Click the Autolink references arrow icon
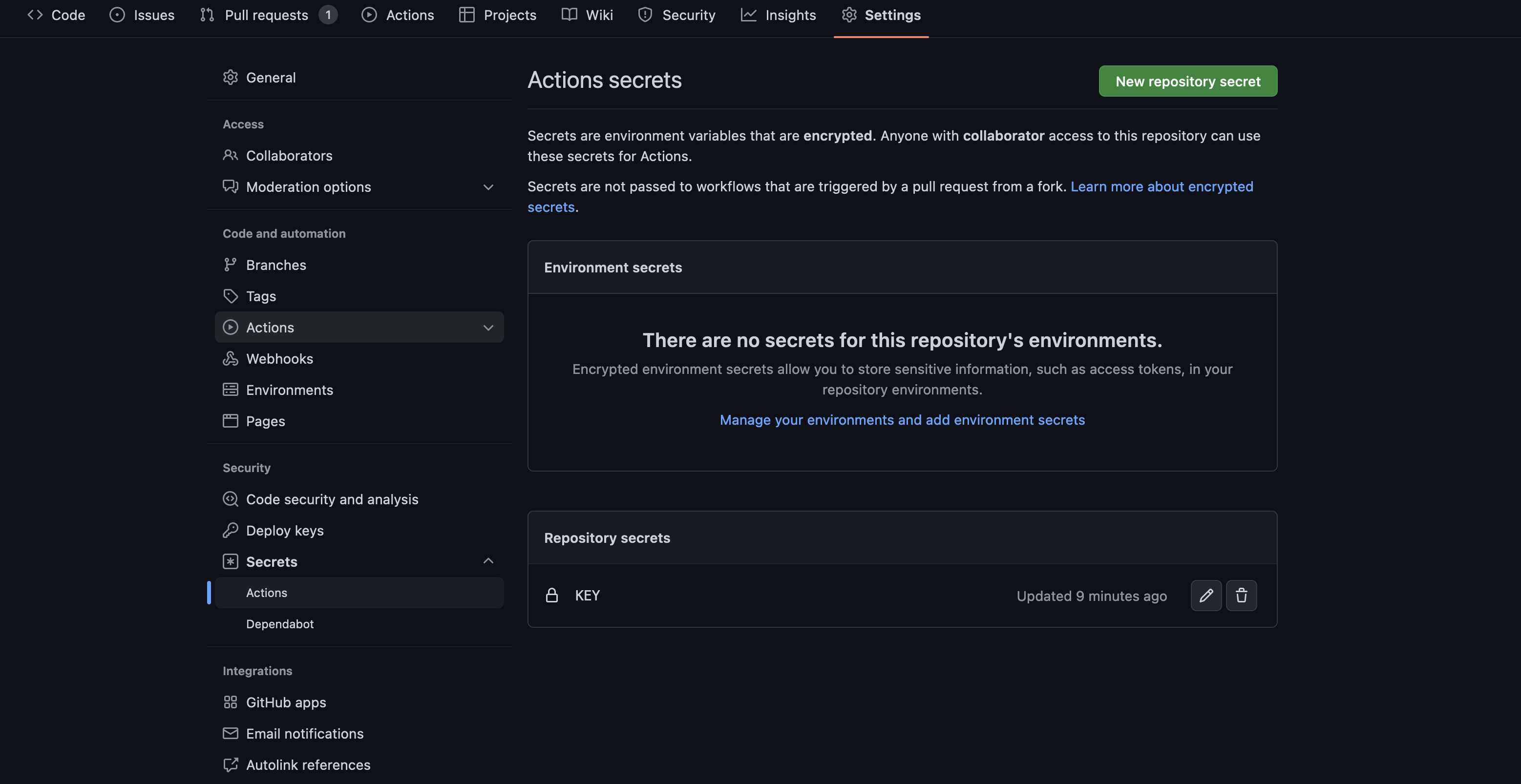The image size is (1521, 784). [x=230, y=764]
